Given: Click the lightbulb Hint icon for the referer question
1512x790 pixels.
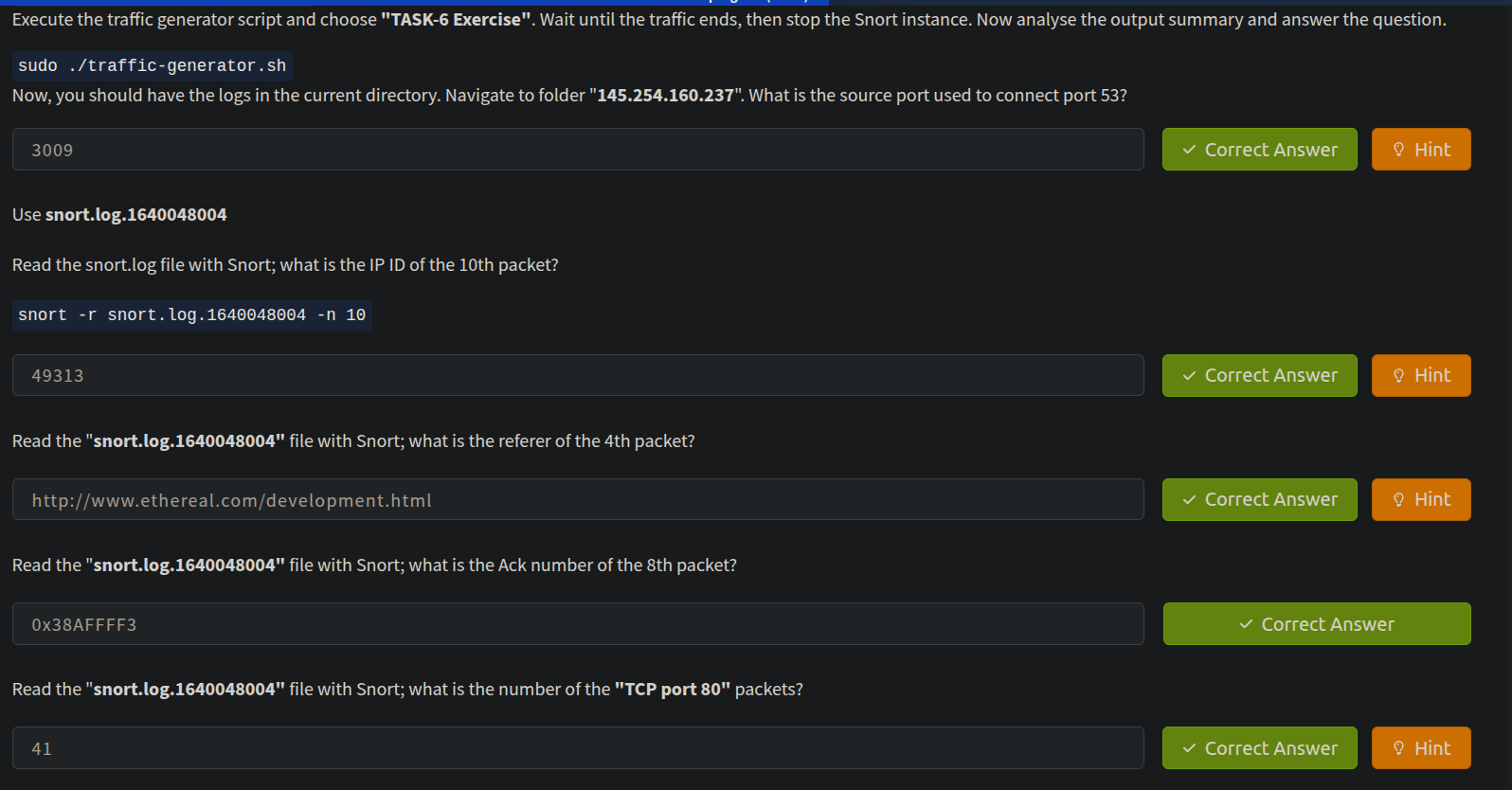Looking at the screenshot, I should [1398, 500].
